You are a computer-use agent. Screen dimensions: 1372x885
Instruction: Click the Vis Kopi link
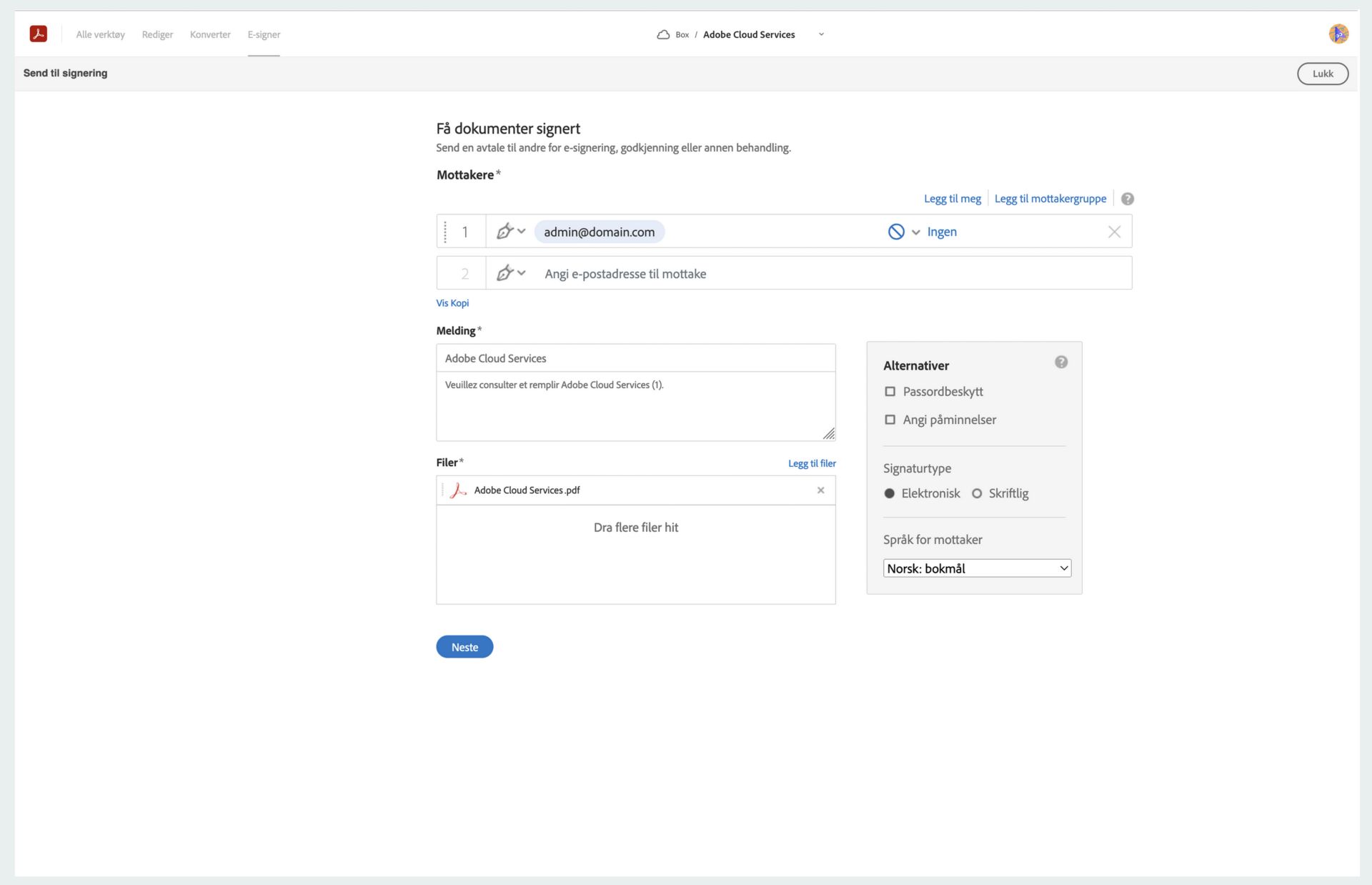coord(452,303)
